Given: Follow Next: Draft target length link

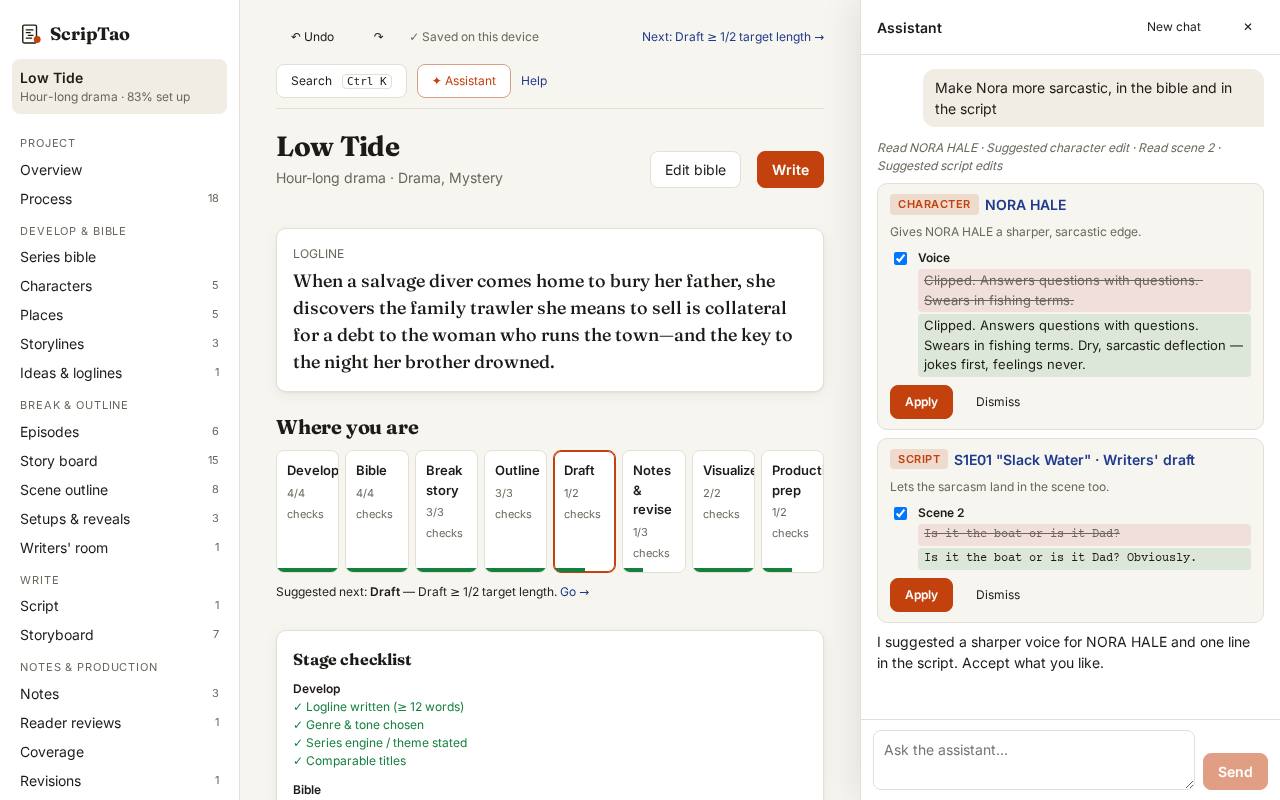Looking at the screenshot, I should coord(733,37).
